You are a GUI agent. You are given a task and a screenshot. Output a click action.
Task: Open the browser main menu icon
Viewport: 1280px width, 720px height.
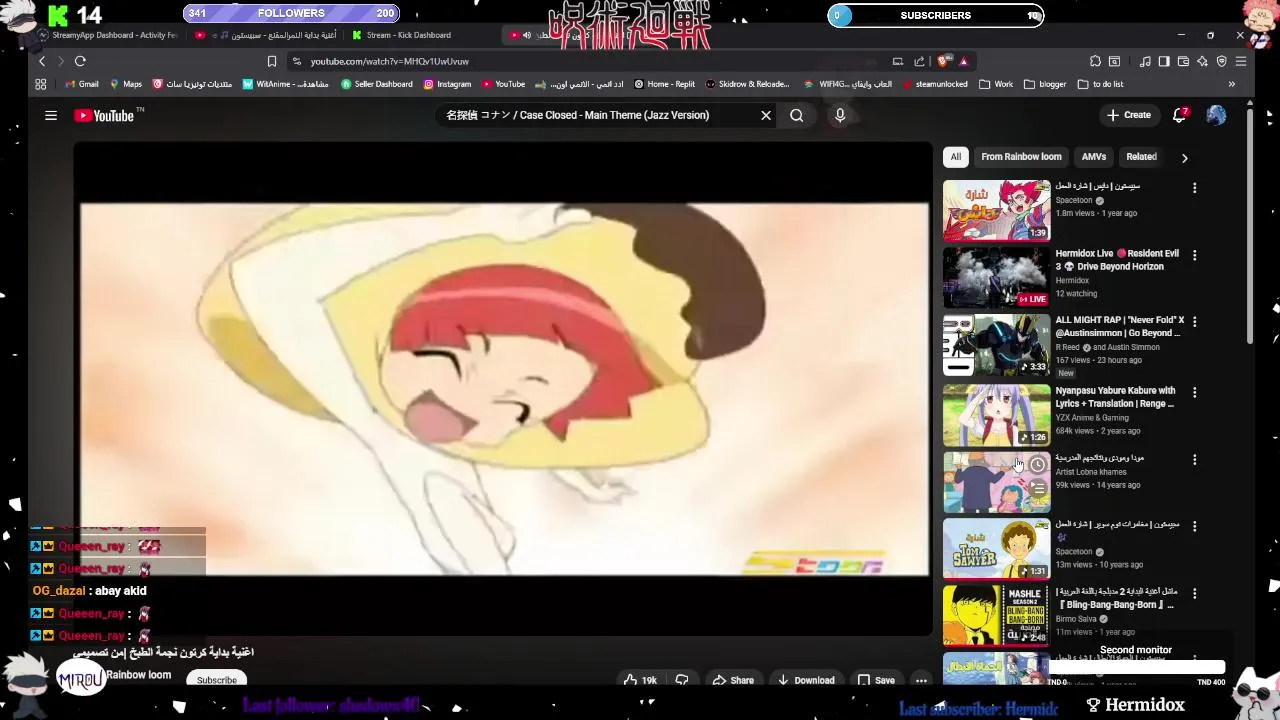1241,61
